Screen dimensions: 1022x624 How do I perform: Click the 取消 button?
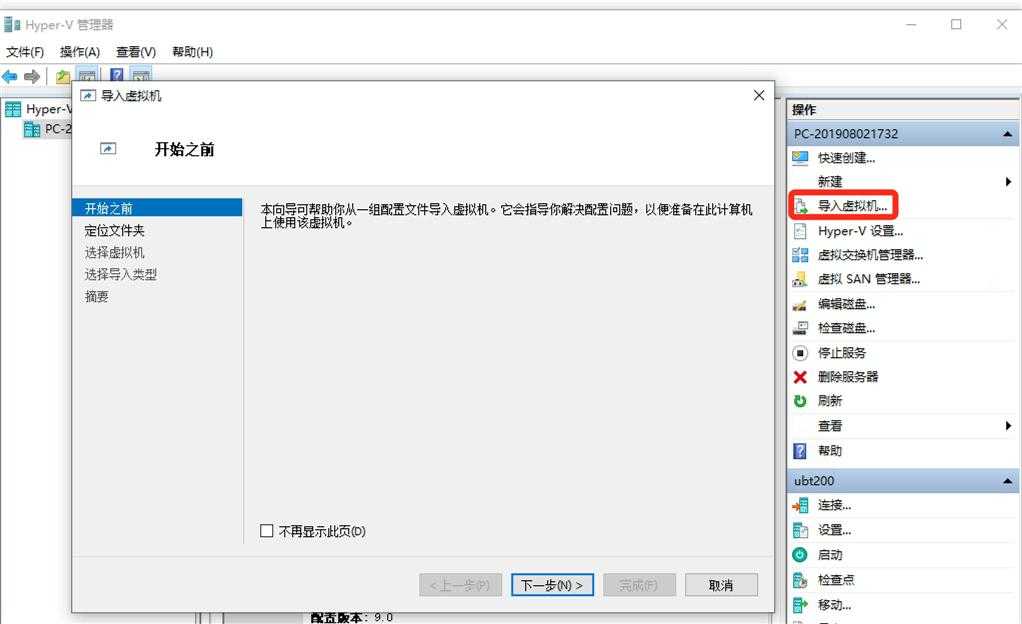(x=721, y=585)
